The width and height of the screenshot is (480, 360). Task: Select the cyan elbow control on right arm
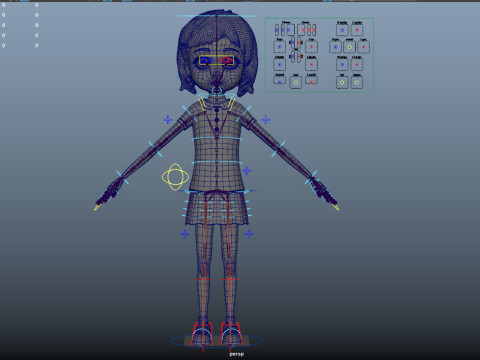click(278, 149)
